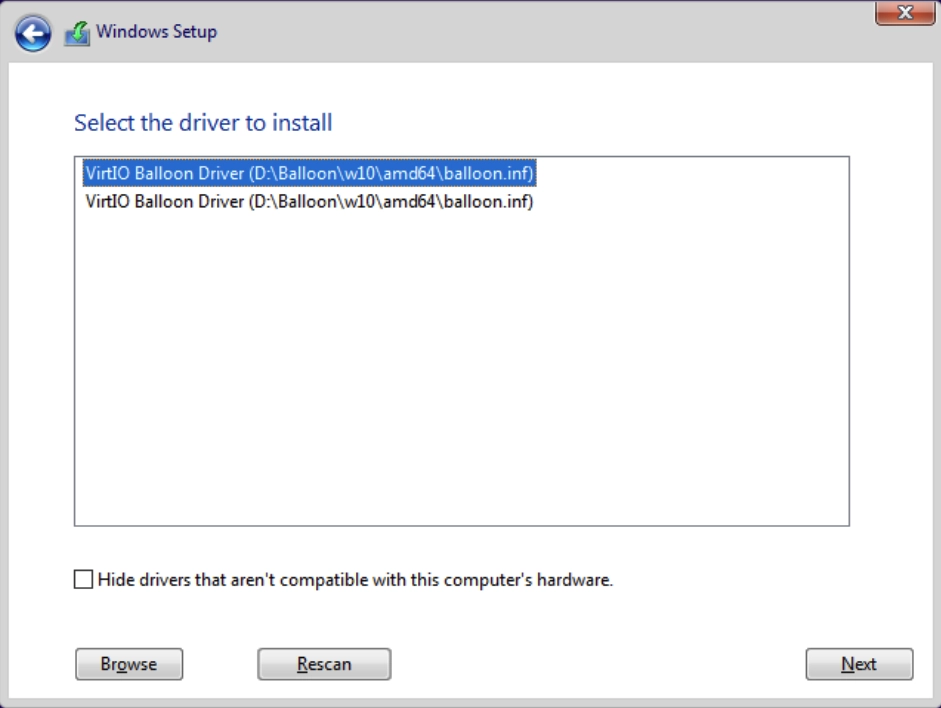Click the Windows Setup installer icon
Image resolution: width=941 pixels, height=708 pixels.
tap(77, 34)
